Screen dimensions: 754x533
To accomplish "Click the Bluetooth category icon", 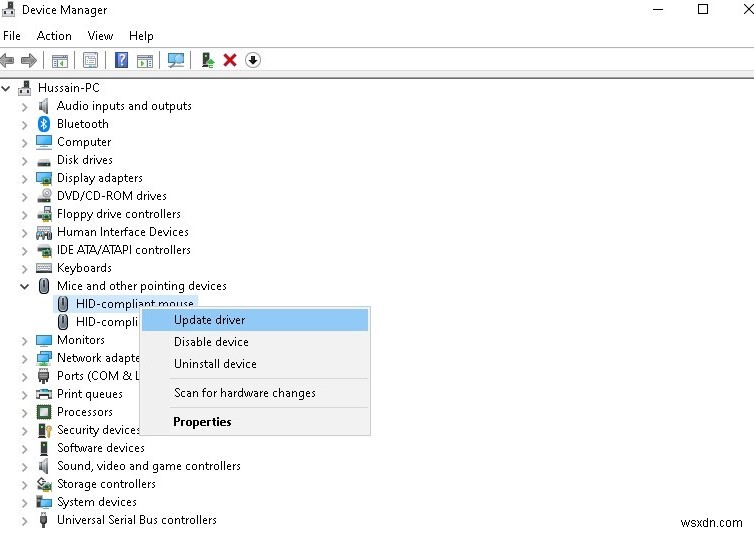I will point(44,124).
